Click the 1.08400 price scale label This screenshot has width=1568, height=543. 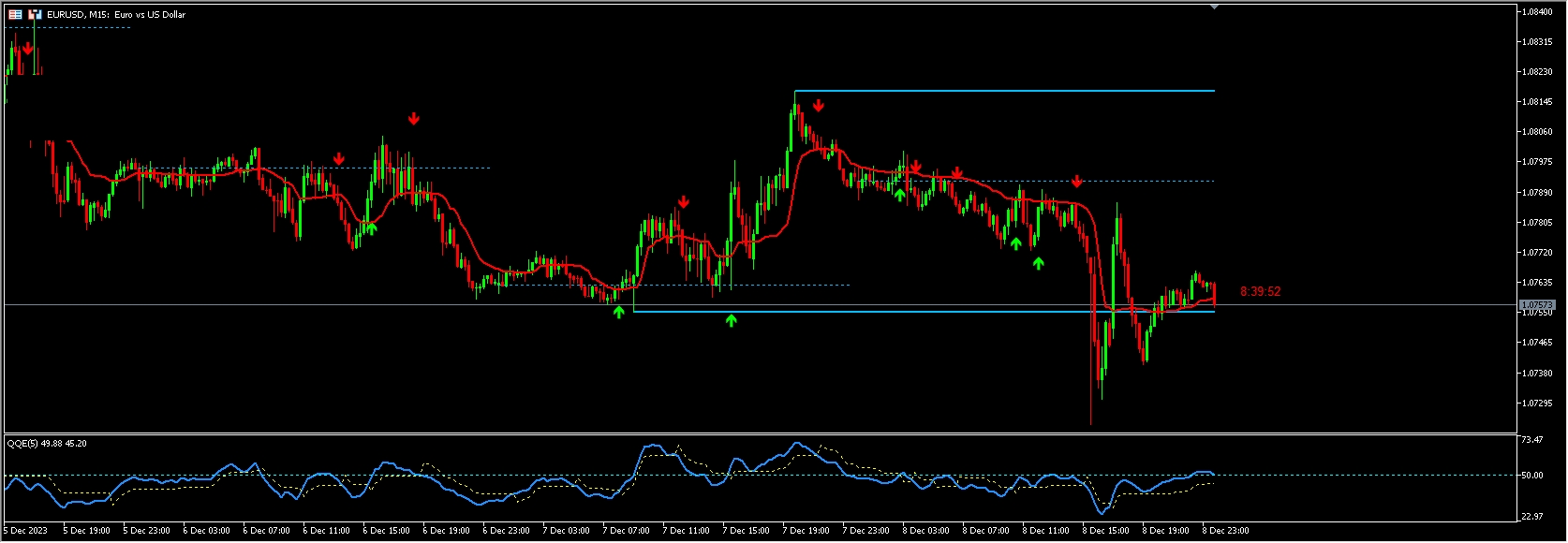tap(1537, 11)
